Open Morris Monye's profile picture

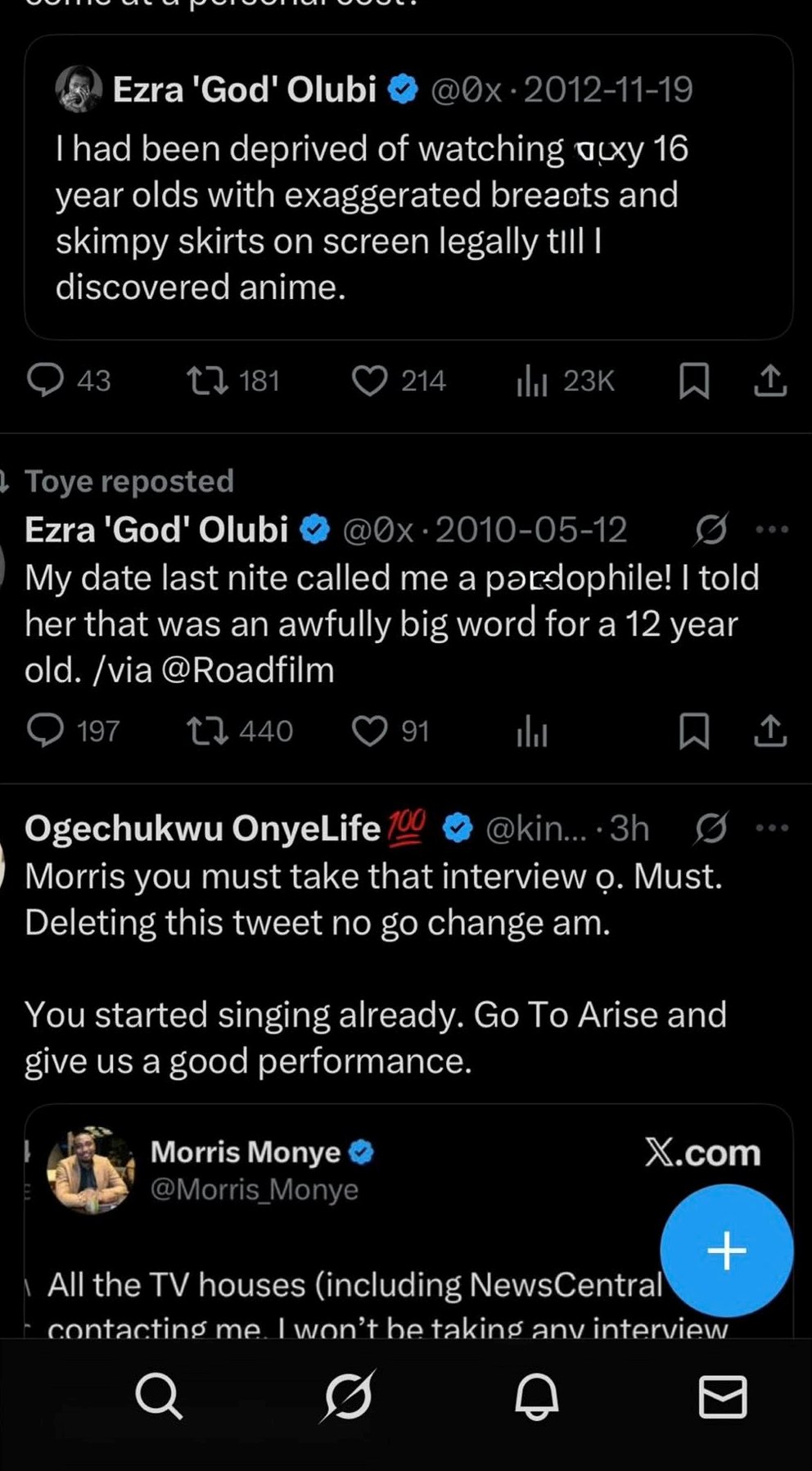click(89, 1170)
